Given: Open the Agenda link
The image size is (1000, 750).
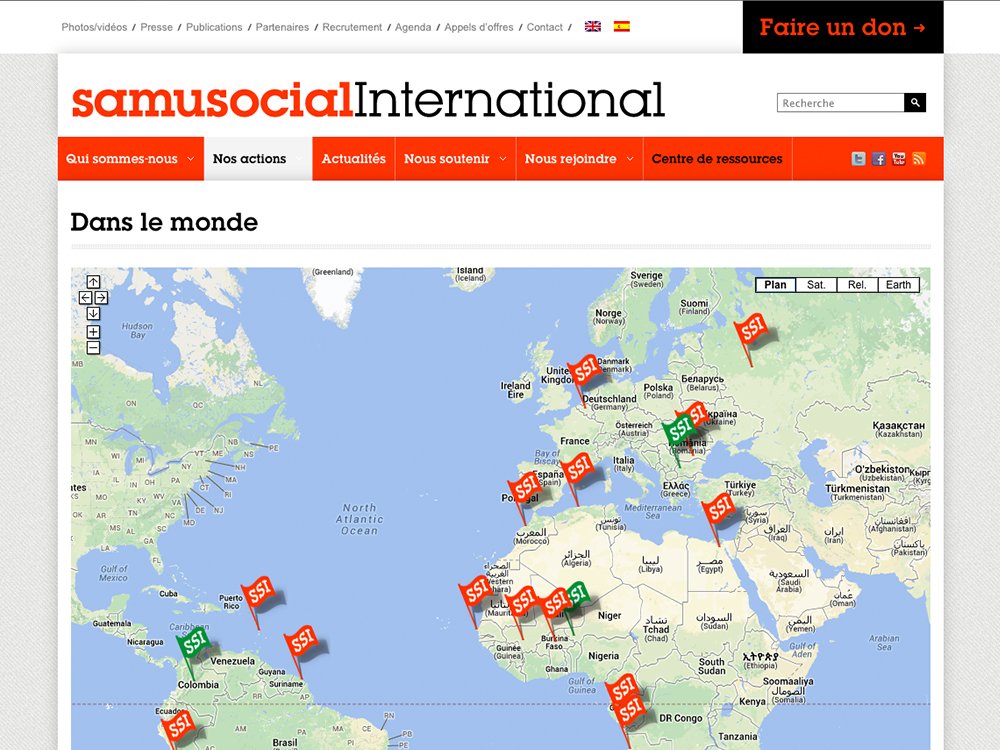Looking at the screenshot, I should [x=413, y=27].
